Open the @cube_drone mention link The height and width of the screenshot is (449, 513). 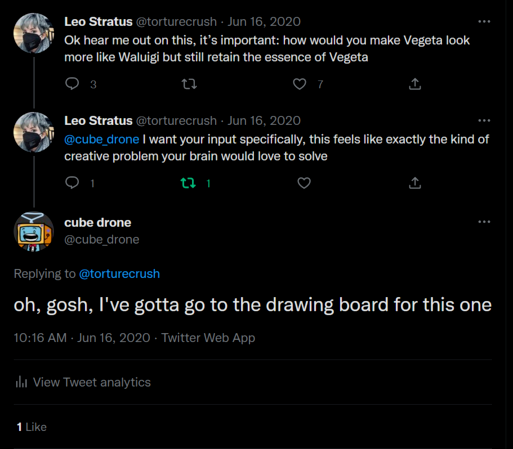click(102, 139)
